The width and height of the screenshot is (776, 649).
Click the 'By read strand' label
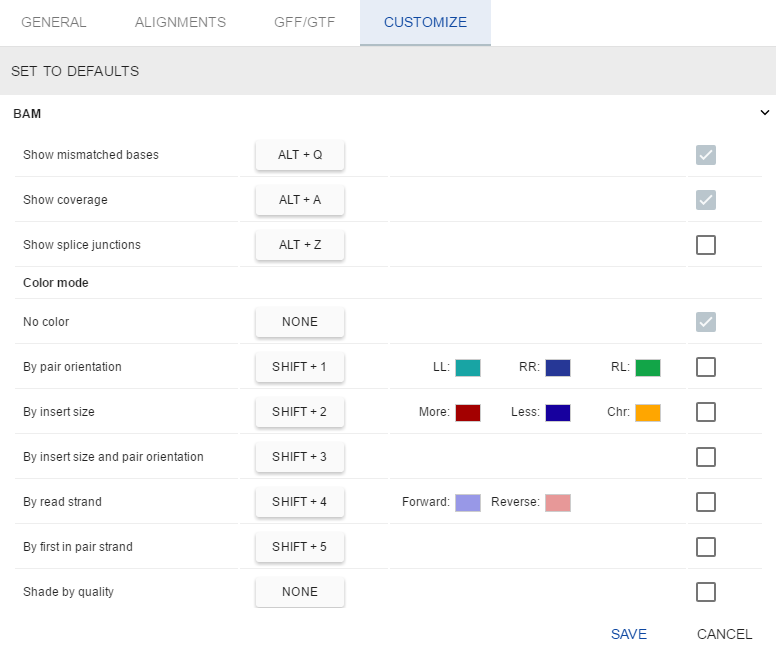click(x=62, y=502)
